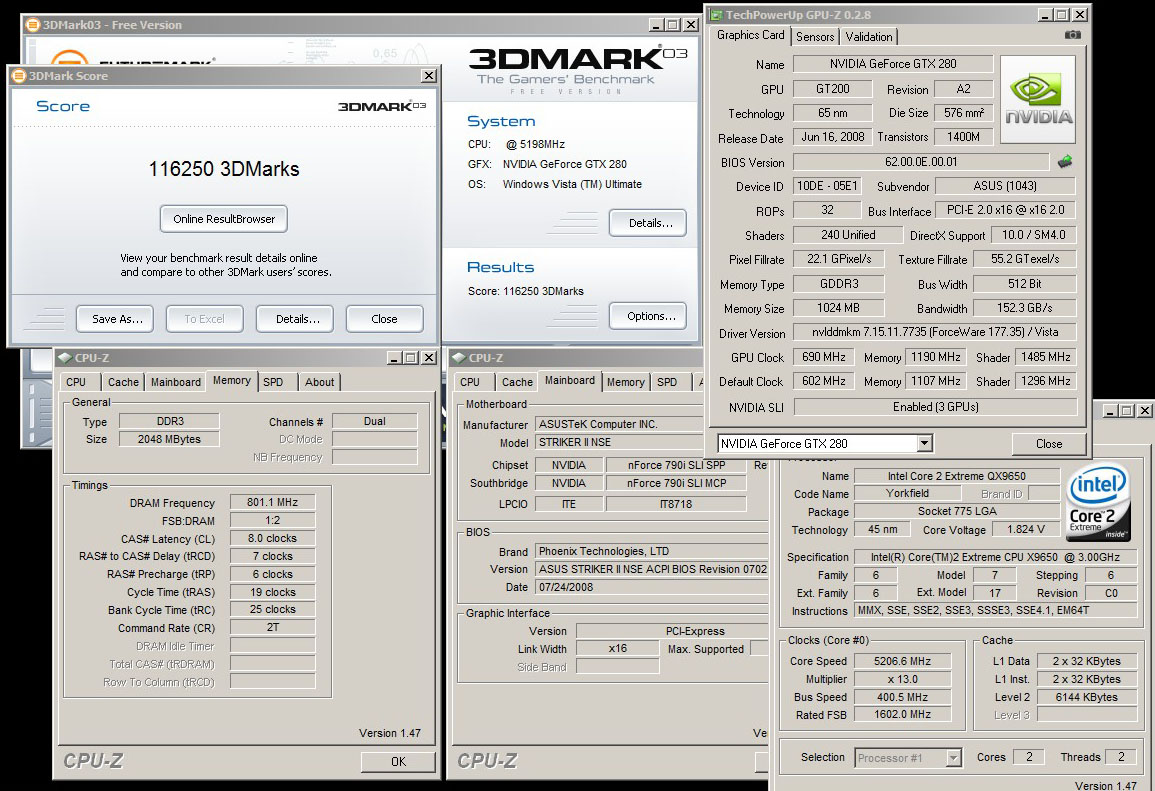Click the NVIDIA logo in GPU-Z
The height and width of the screenshot is (791, 1155).
(1038, 99)
